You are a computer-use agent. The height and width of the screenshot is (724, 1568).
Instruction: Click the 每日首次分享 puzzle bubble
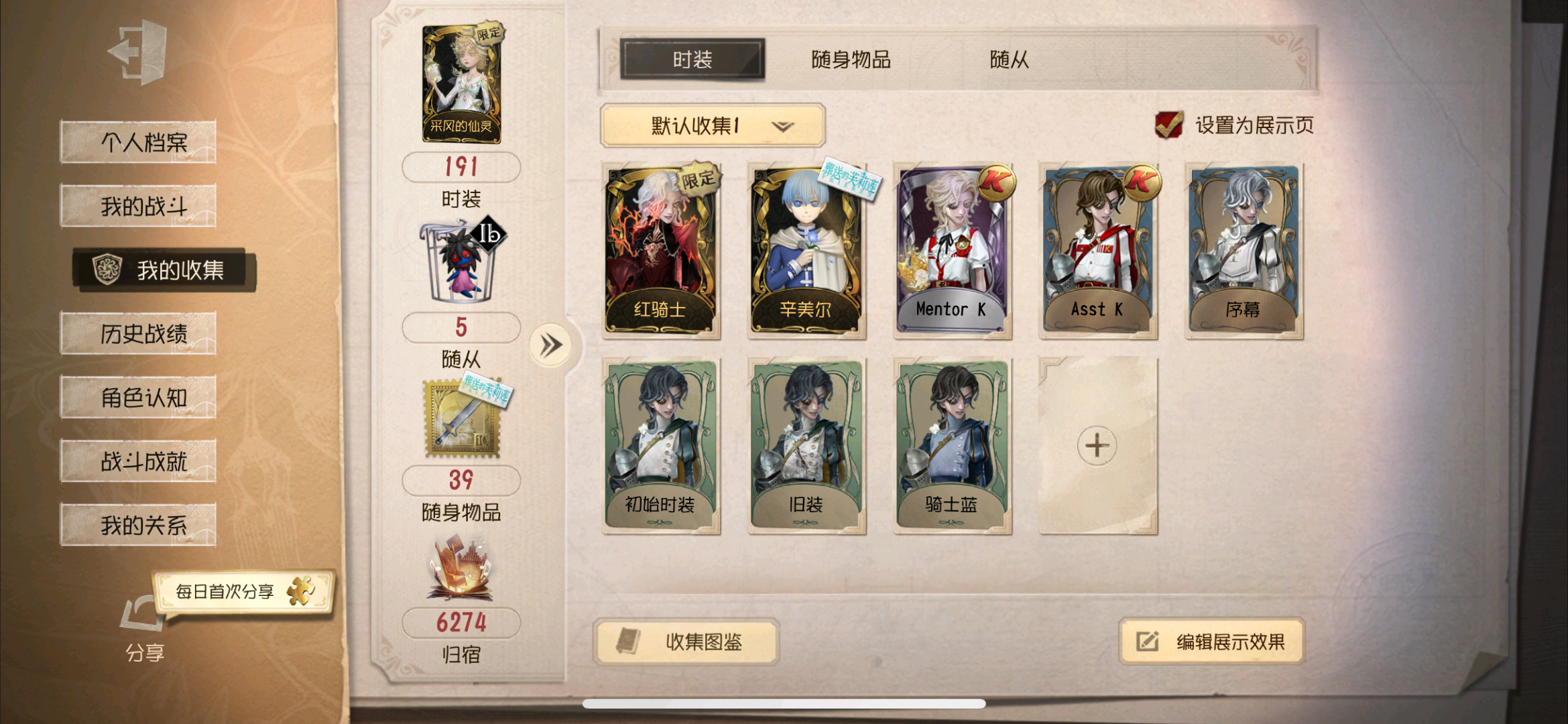point(244,591)
